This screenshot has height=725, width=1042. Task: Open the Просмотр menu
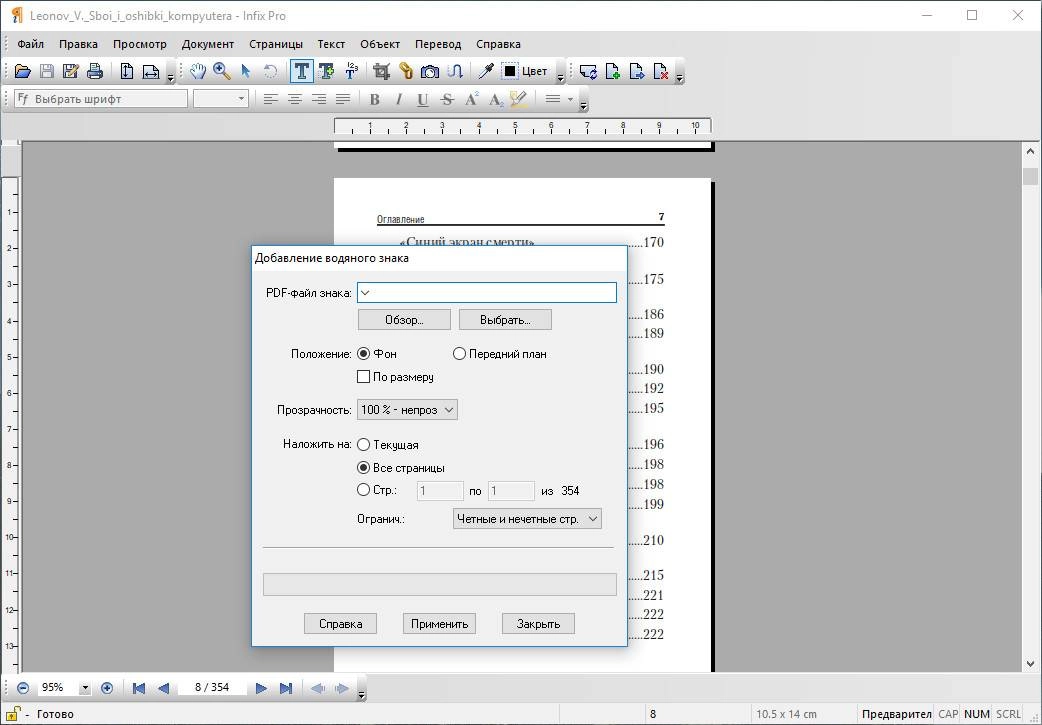[x=140, y=44]
